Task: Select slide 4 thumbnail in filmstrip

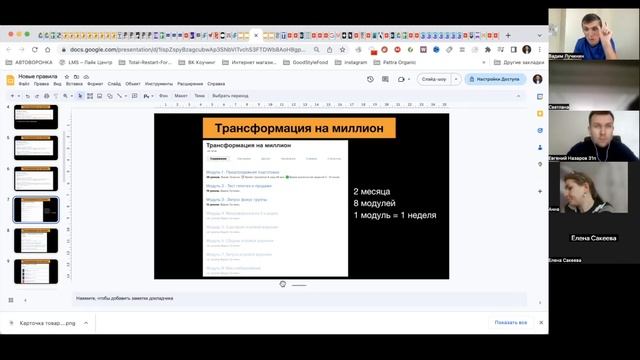Action: point(36,117)
